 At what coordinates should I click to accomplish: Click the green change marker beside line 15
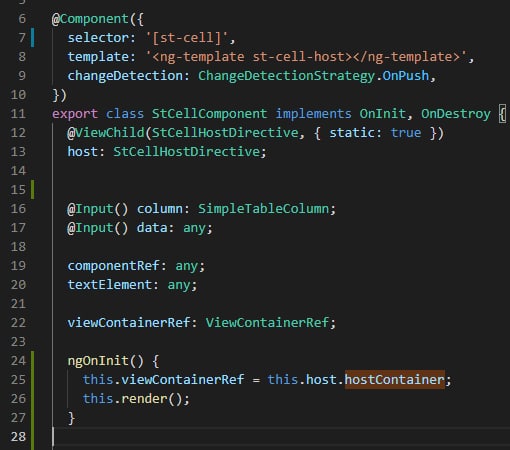(32, 190)
